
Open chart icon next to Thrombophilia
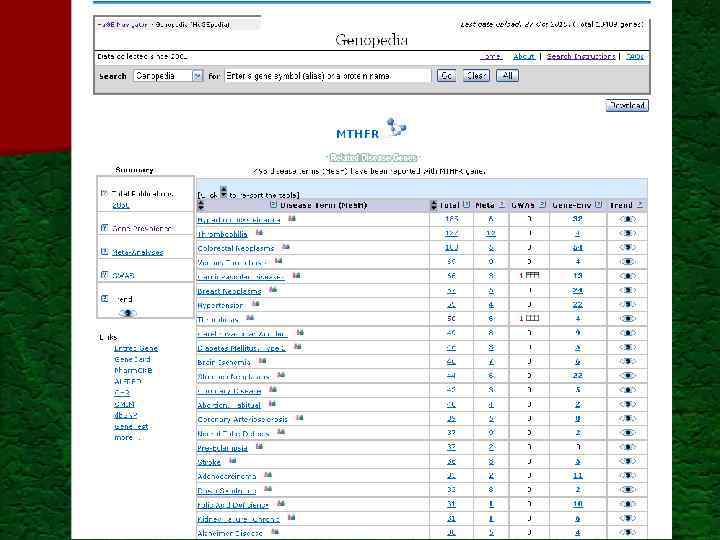[259, 233]
